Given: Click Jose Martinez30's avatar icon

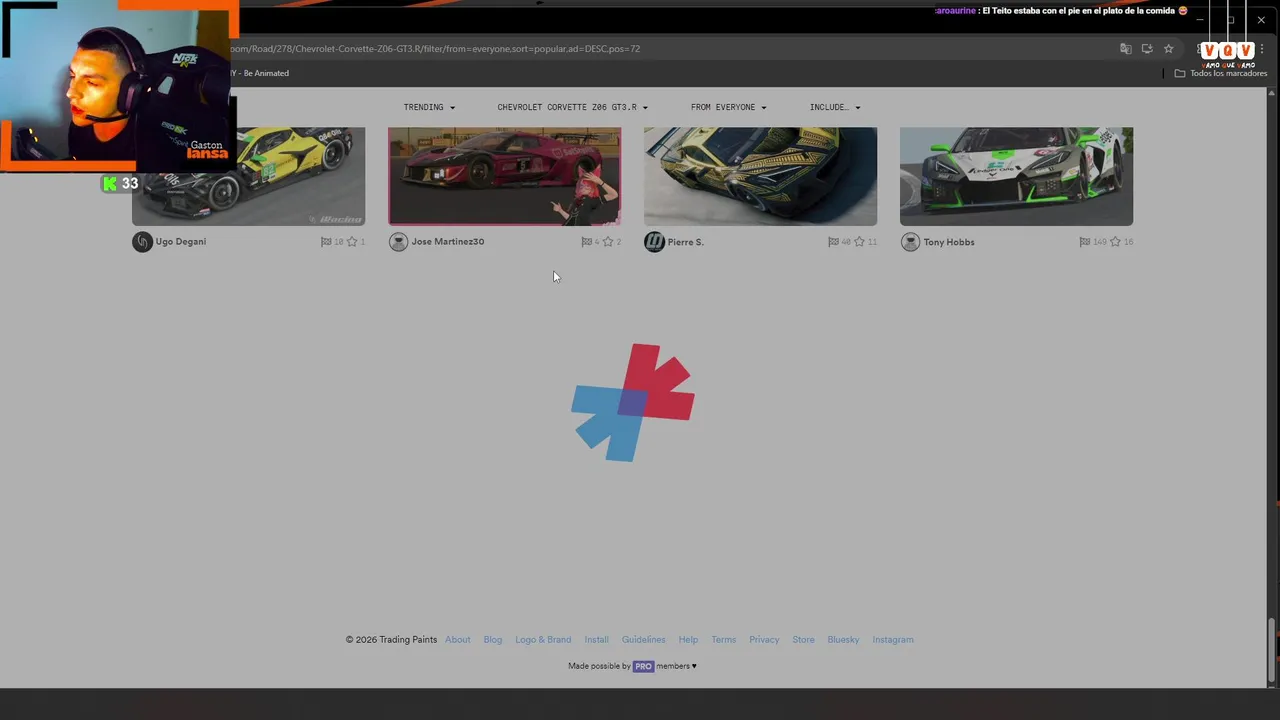Looking at the screenshot, I should pos(398,242).
